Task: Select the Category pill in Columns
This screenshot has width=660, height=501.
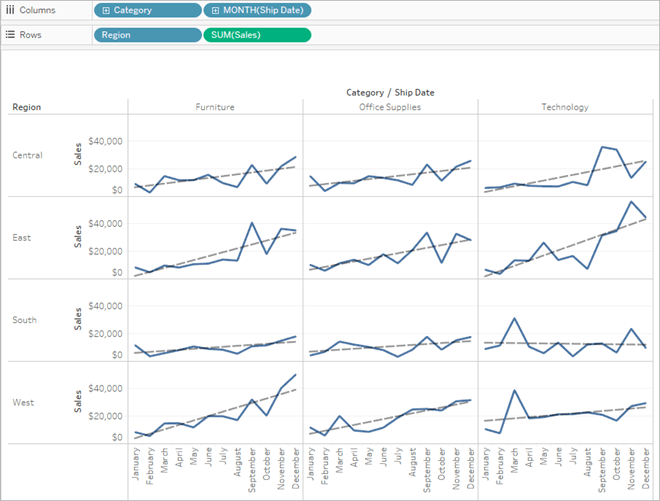Action: point(148,10)
